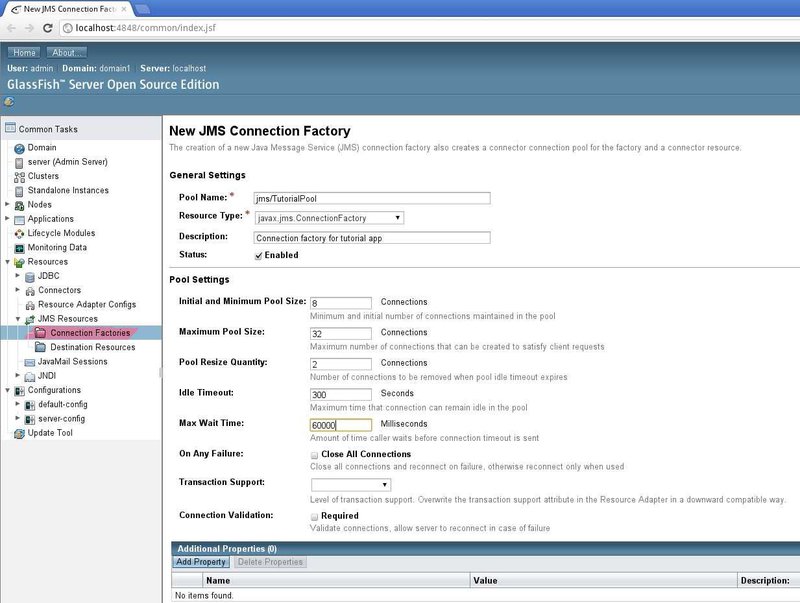Expand the JDBC tree arrow
This screenshot has width=800, height=603.
(18, 275)
